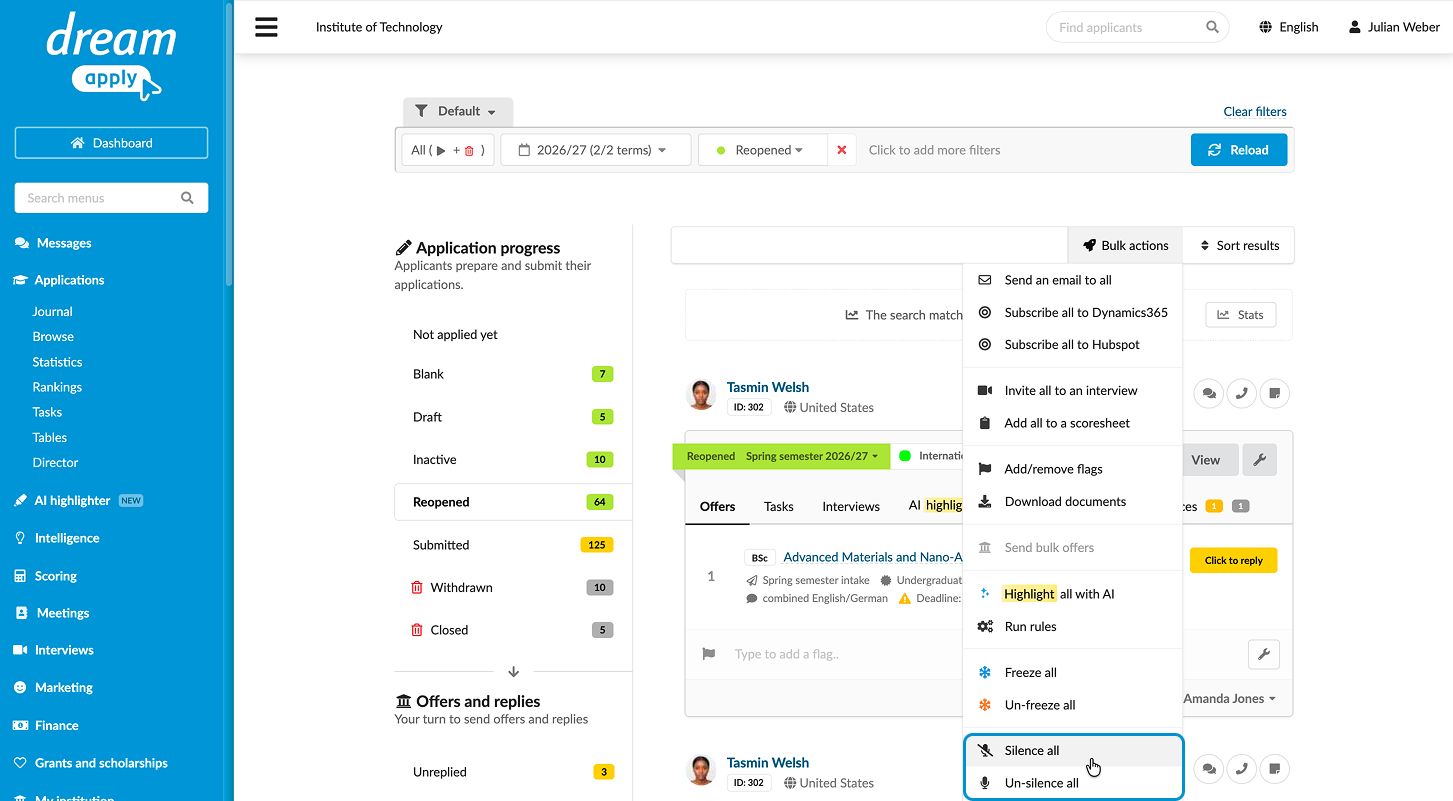Switch to the Tasks tab
The width and height of the screenshot is (1453, 801).
tap(778, 506)
